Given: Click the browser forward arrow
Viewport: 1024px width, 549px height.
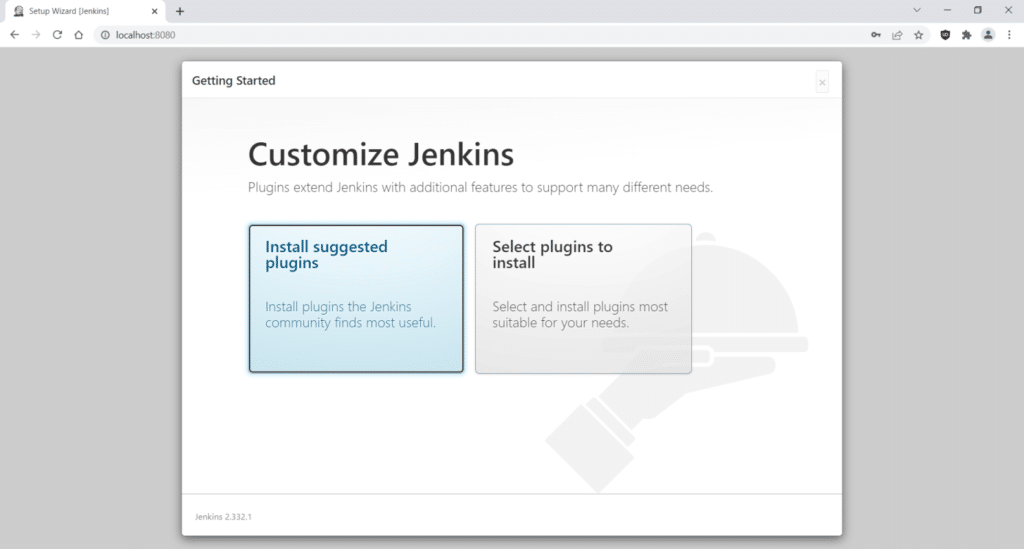Looking at the screenshot, I should click(36, 35).
